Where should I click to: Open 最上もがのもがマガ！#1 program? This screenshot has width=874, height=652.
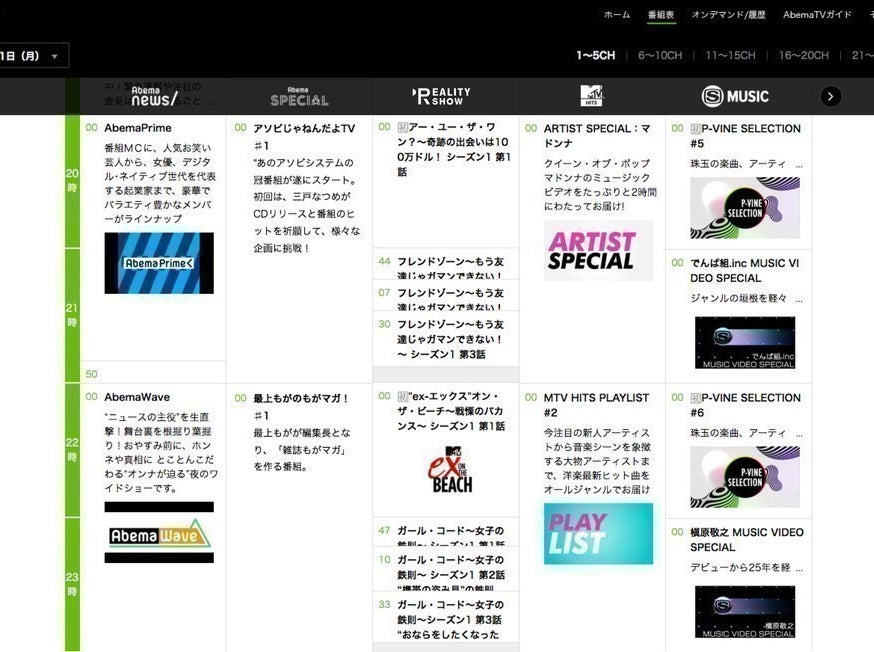point(301,407)
